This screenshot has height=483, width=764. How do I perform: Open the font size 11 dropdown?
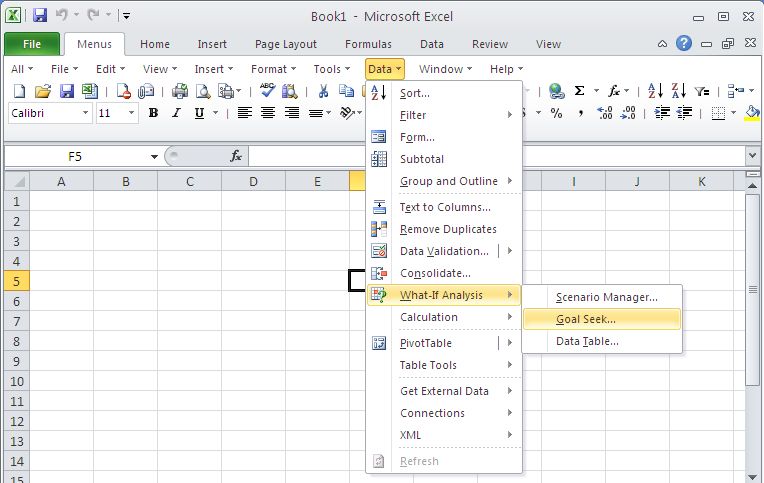point(131,114)
